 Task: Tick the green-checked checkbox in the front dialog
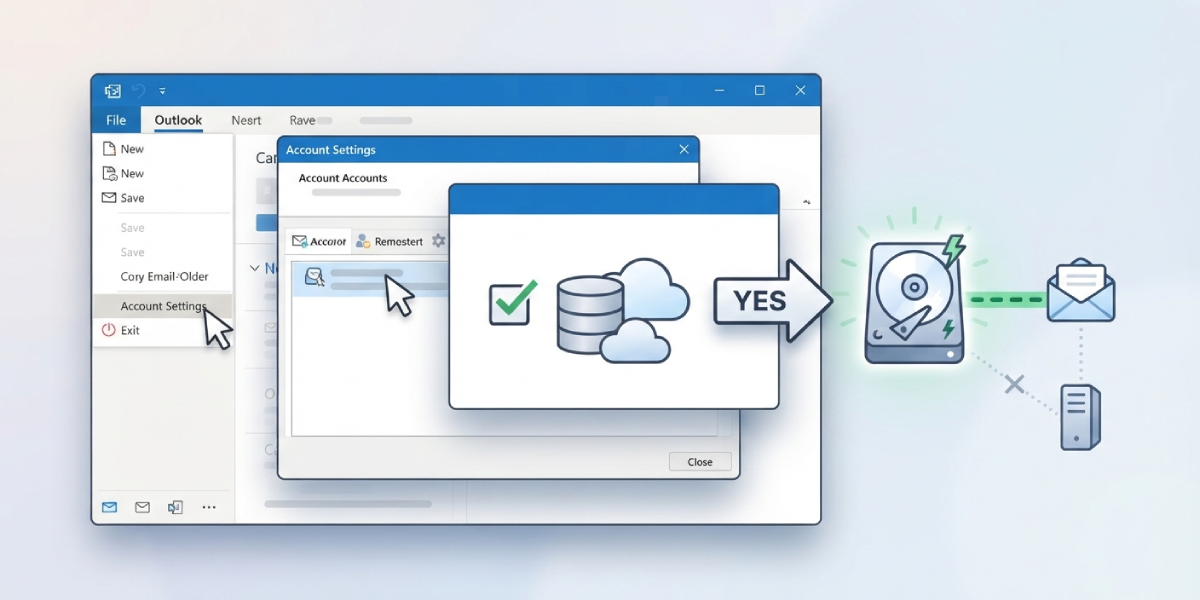(x=509, y=304)
